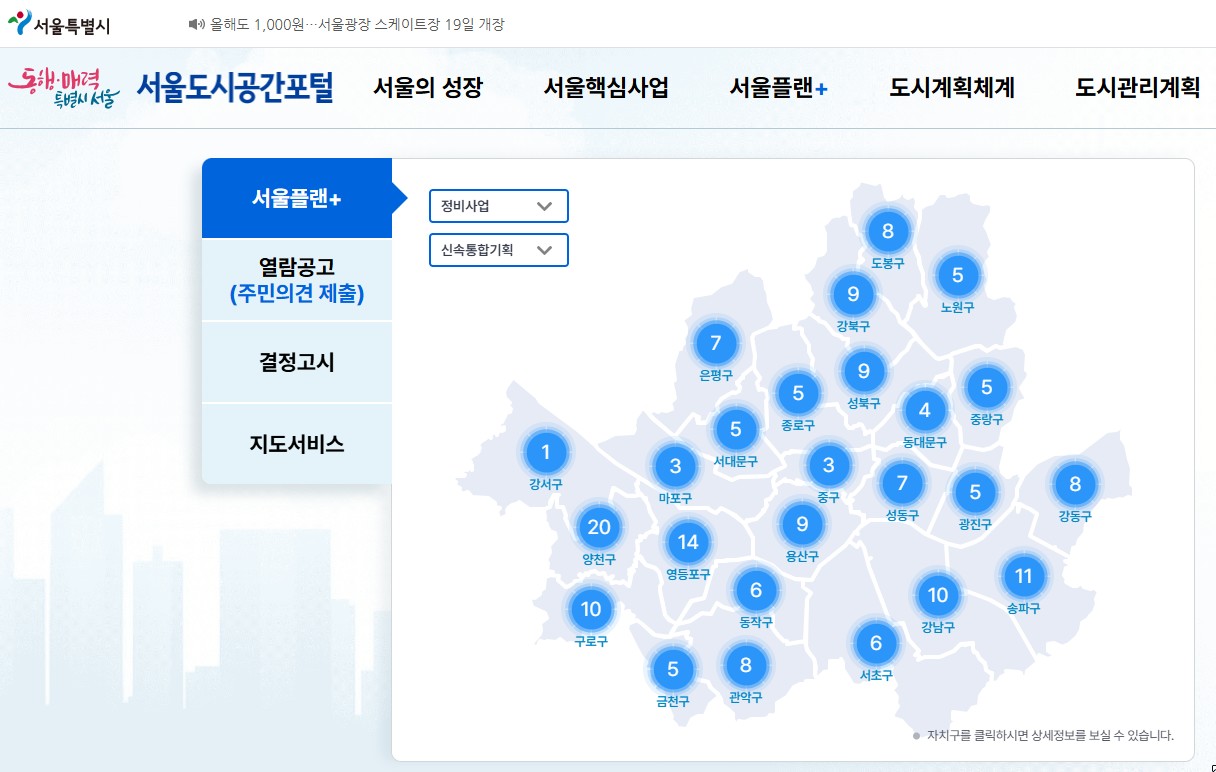
Task: Click the 광진구 marker showing 5
Action: tap(975, 491)
